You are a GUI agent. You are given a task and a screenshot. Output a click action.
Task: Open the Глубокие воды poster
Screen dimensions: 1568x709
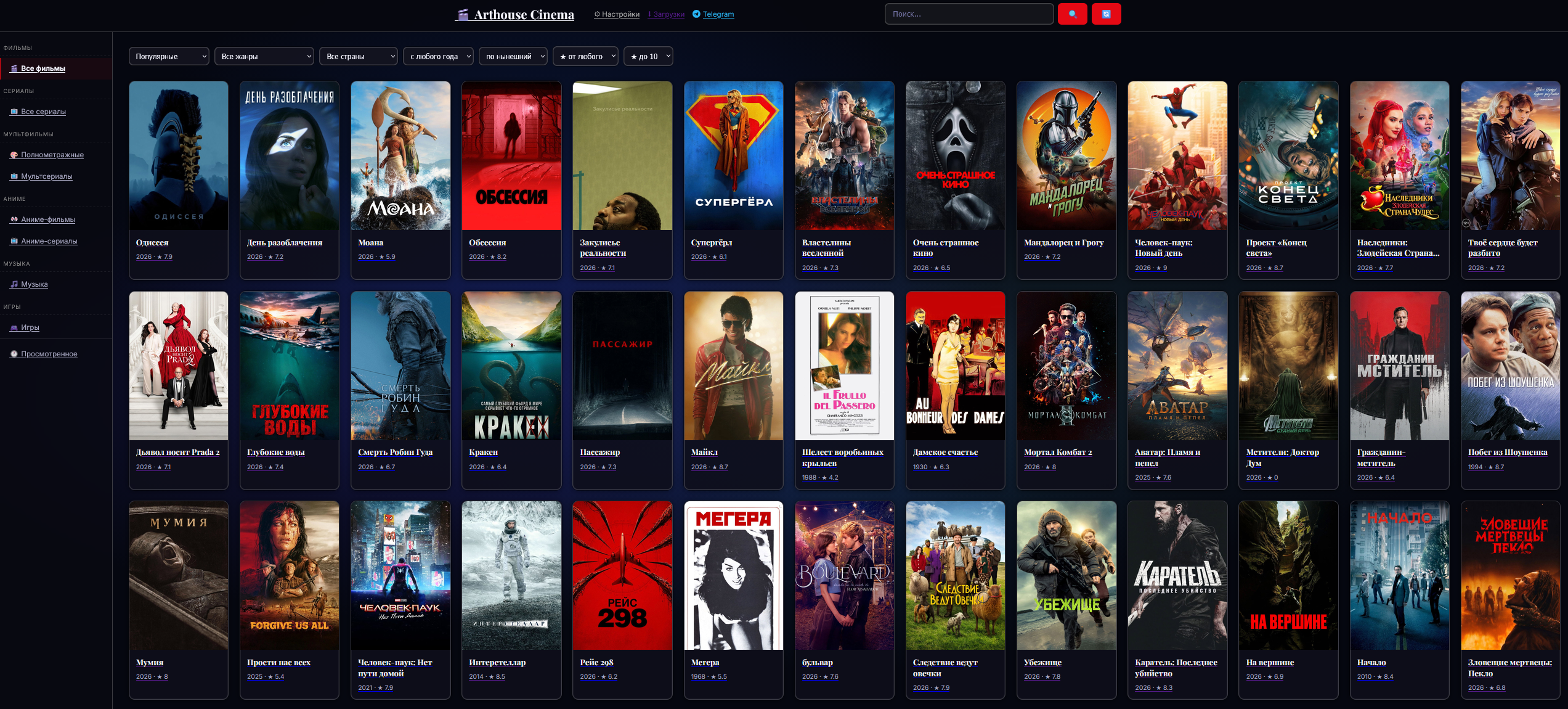[x=290, y=366]
